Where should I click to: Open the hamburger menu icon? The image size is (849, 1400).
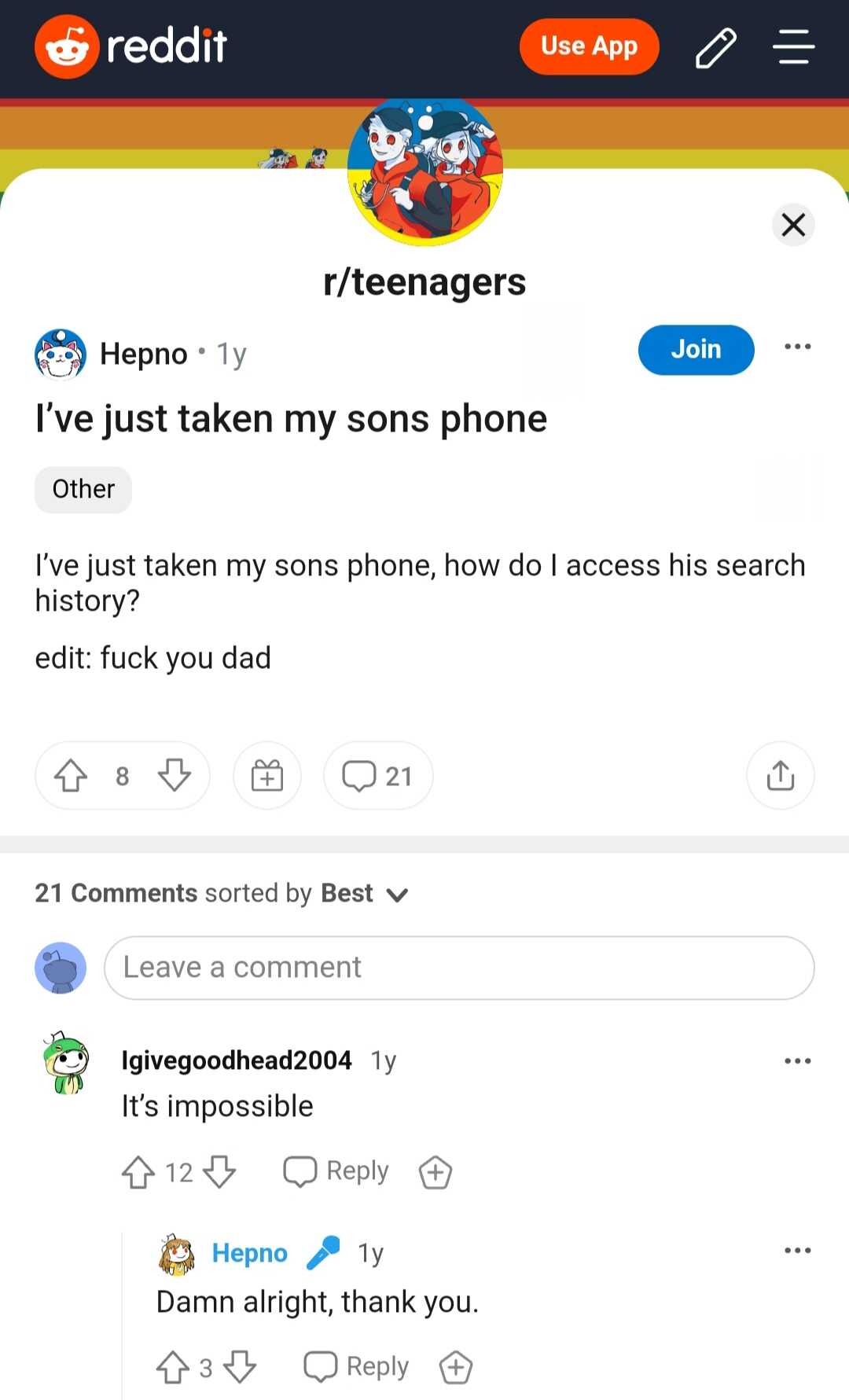tap(793, 46)
